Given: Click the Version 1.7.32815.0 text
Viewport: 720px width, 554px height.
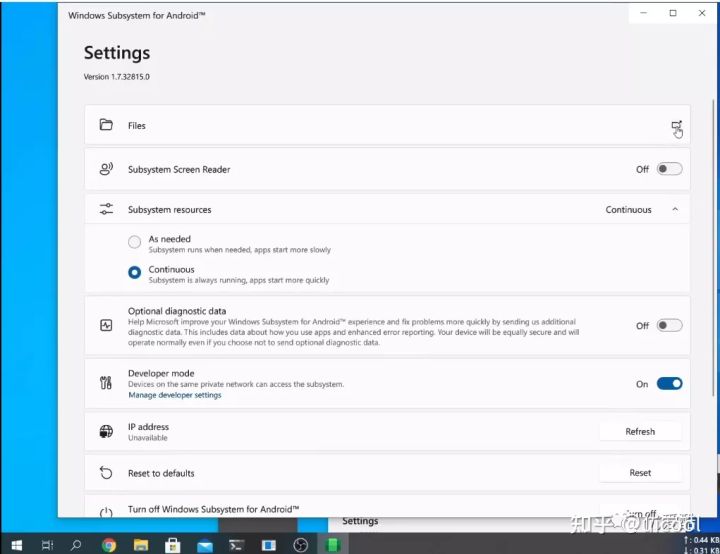Looking at the screenshot, I should pyautogui.click(x=117, y=77).
